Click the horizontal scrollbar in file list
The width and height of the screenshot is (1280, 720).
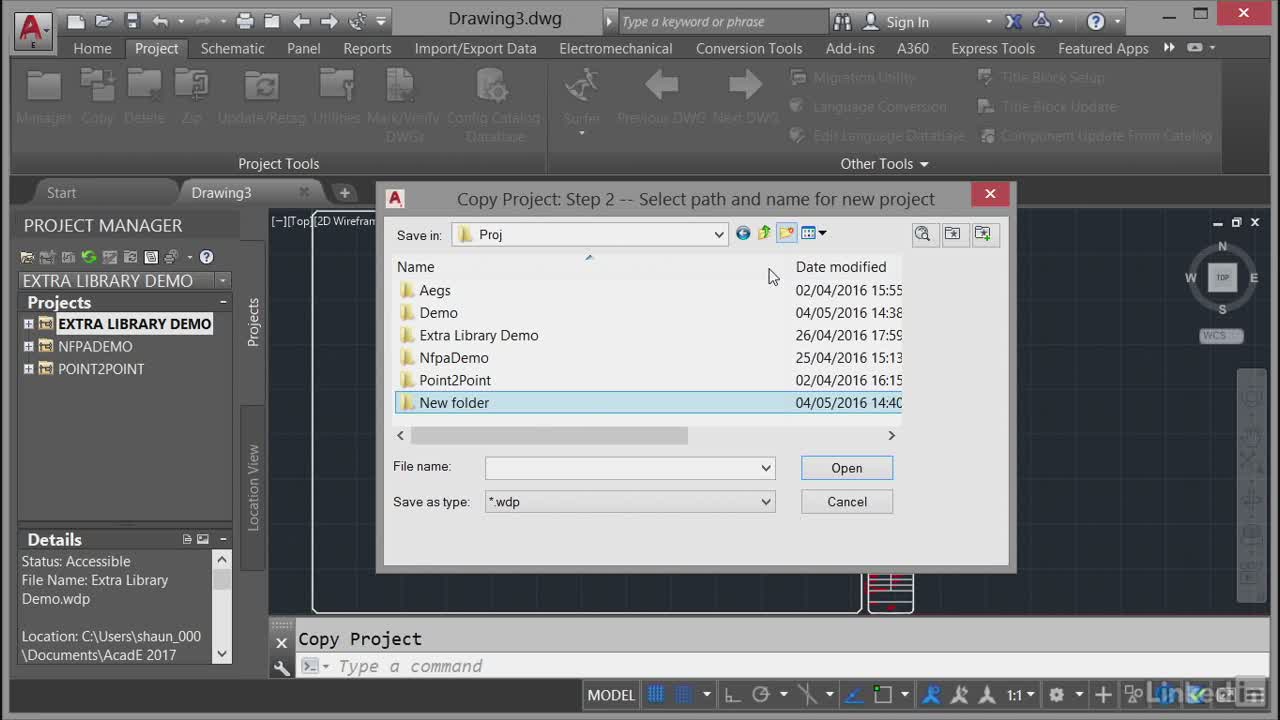(549, 436)
